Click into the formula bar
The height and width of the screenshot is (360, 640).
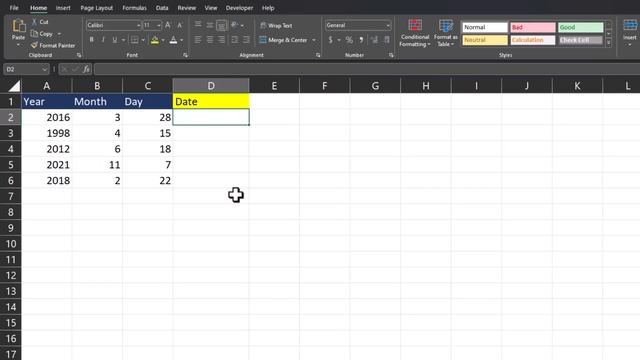367,69
